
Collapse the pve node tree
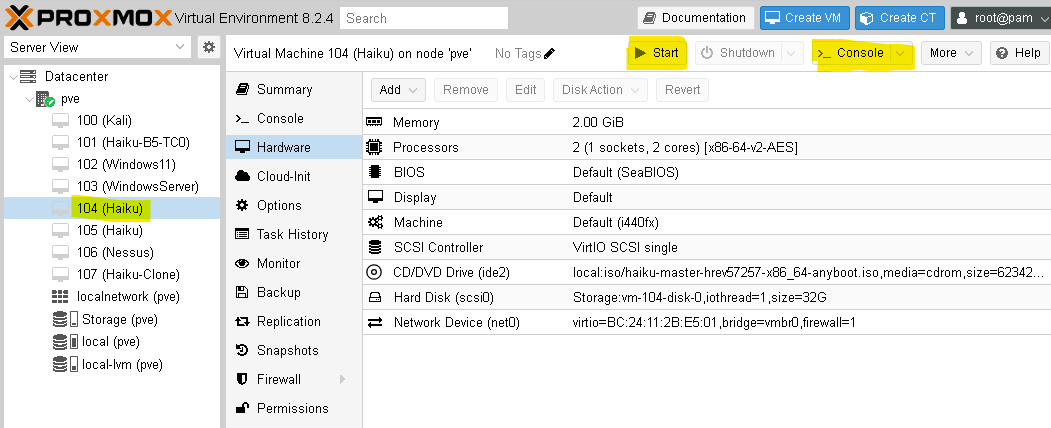(x=29, y=100)
